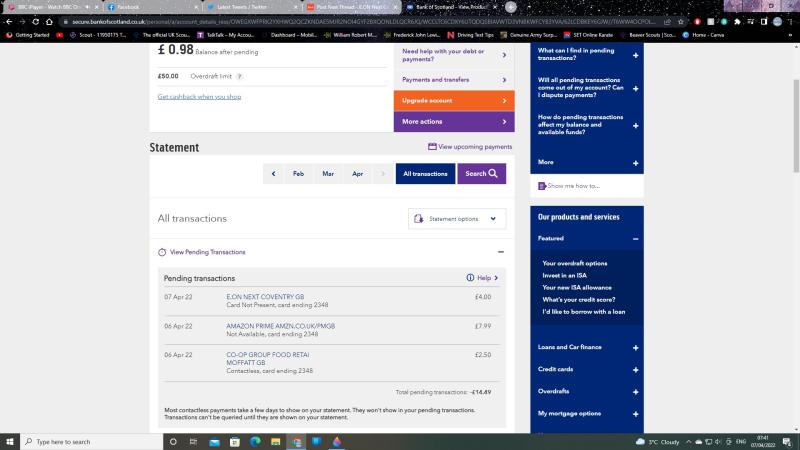
Task: Click the Show me how to icon
Action: (542, 186)
